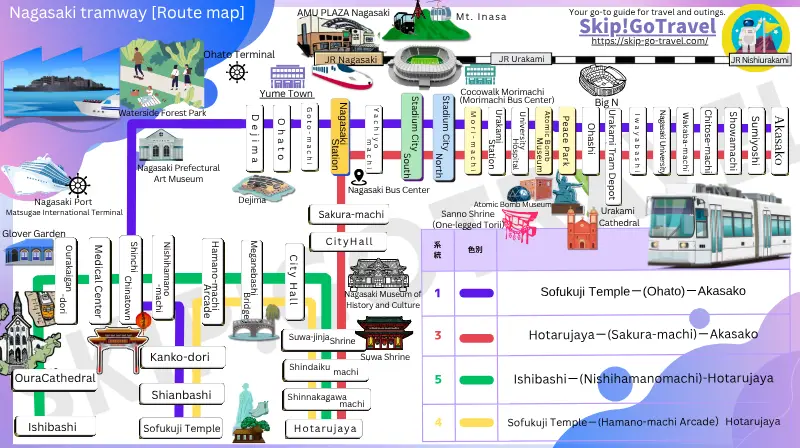This screenshot has height=448, width=800.
Task: Click the Nagasaki Museum of History icon
Action: [379, 275]
